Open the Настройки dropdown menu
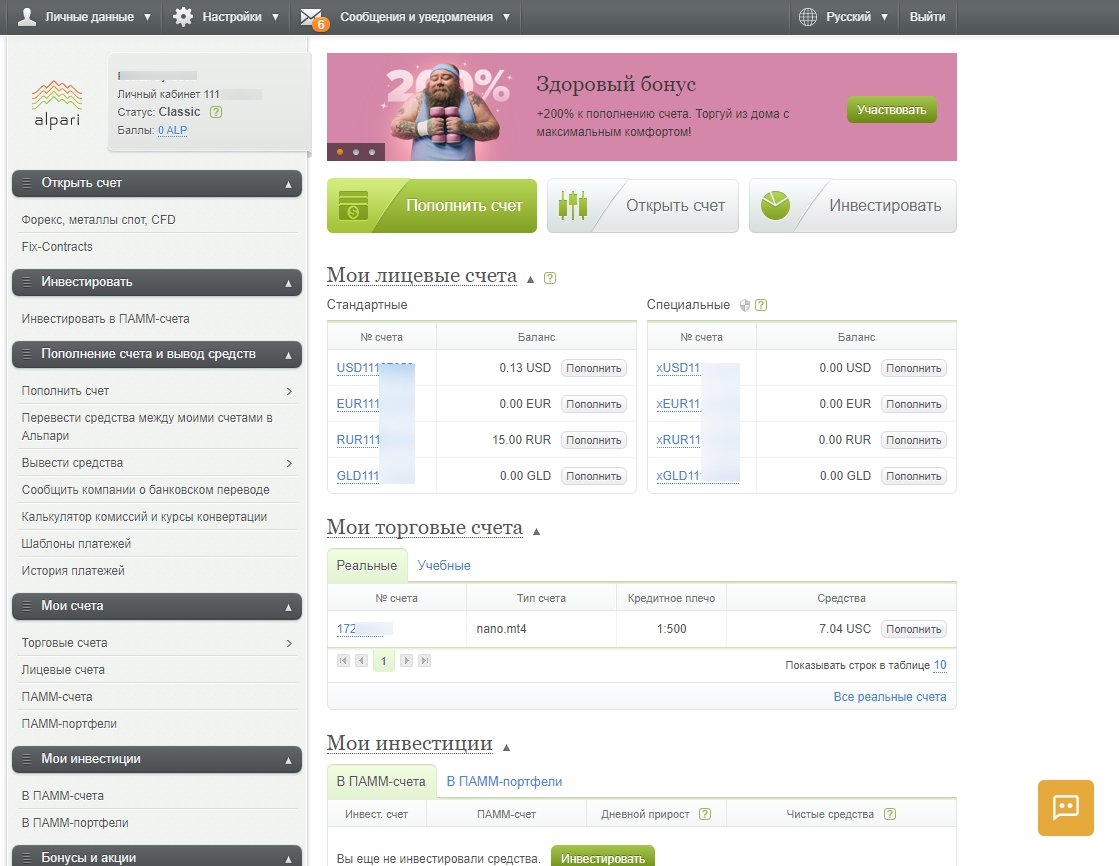The width and height of the screenshot is (1119, 866). (226, 17)
